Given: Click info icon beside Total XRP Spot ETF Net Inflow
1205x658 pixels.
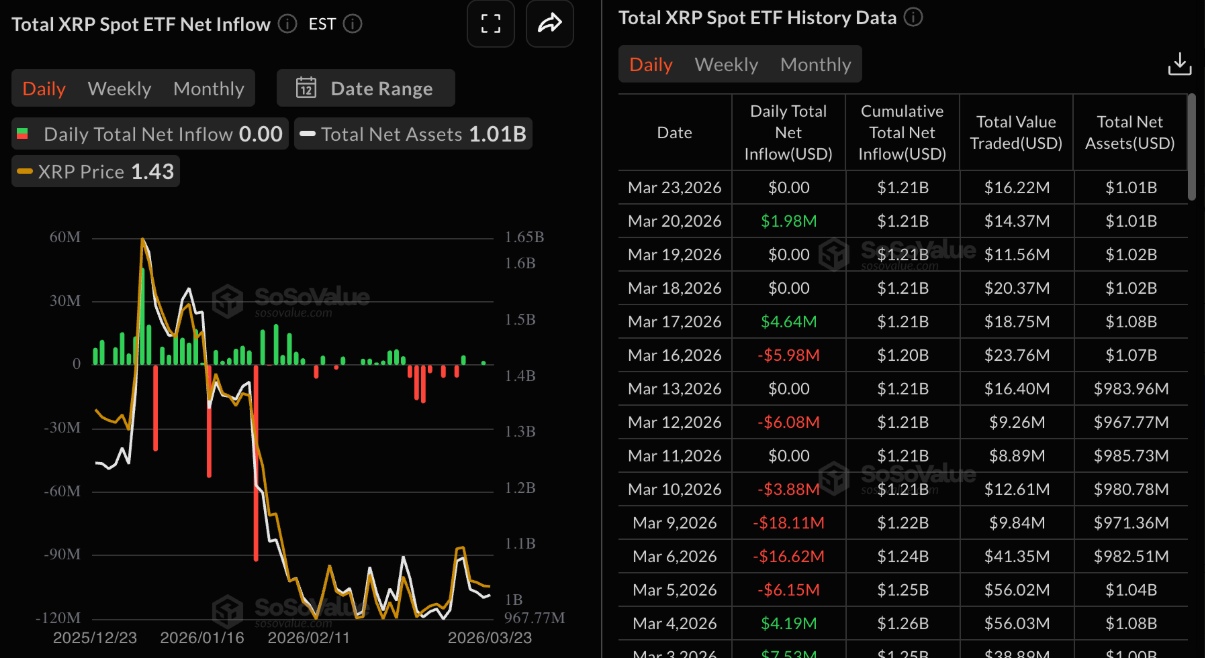Looking at the screenshot, I should tap(287, 24).
